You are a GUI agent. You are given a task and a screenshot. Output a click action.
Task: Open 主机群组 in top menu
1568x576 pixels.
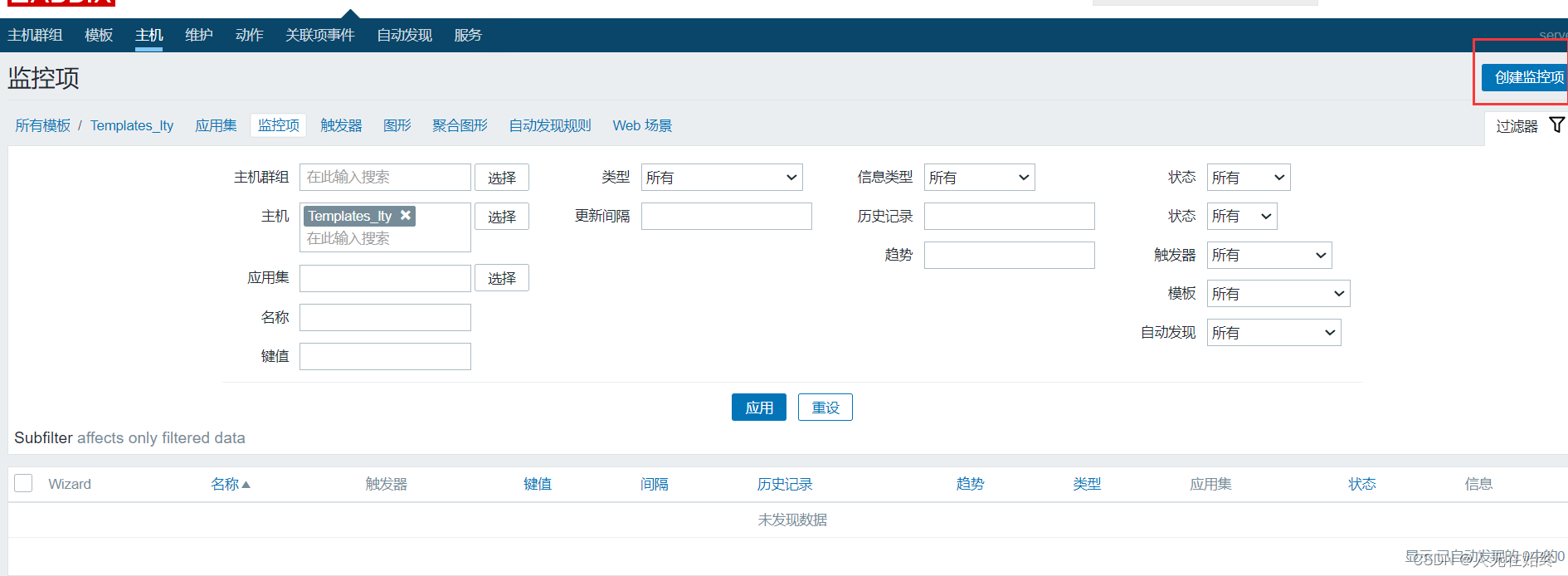(35, 35)
